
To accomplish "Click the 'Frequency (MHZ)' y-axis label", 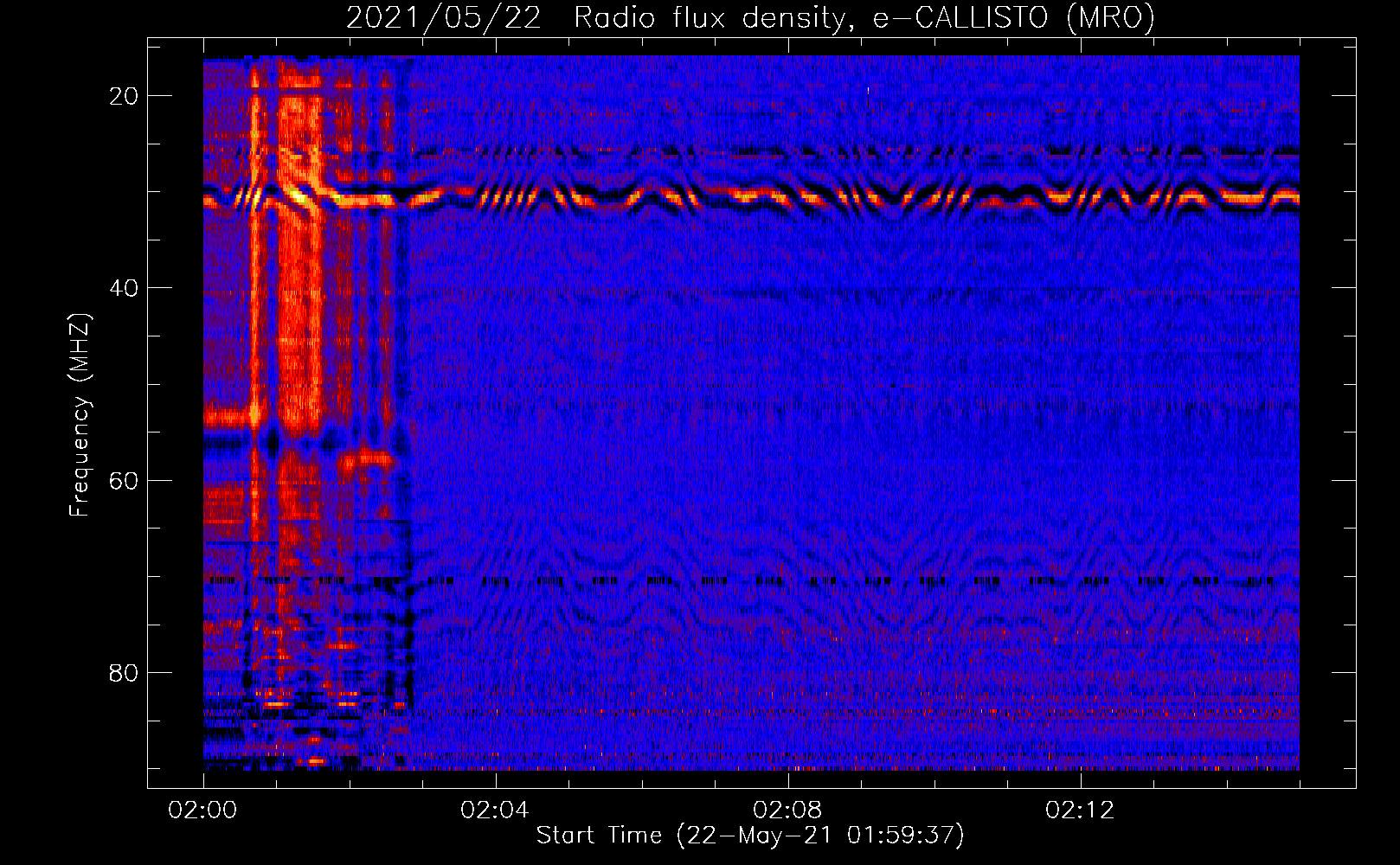I will coord(80,414).
